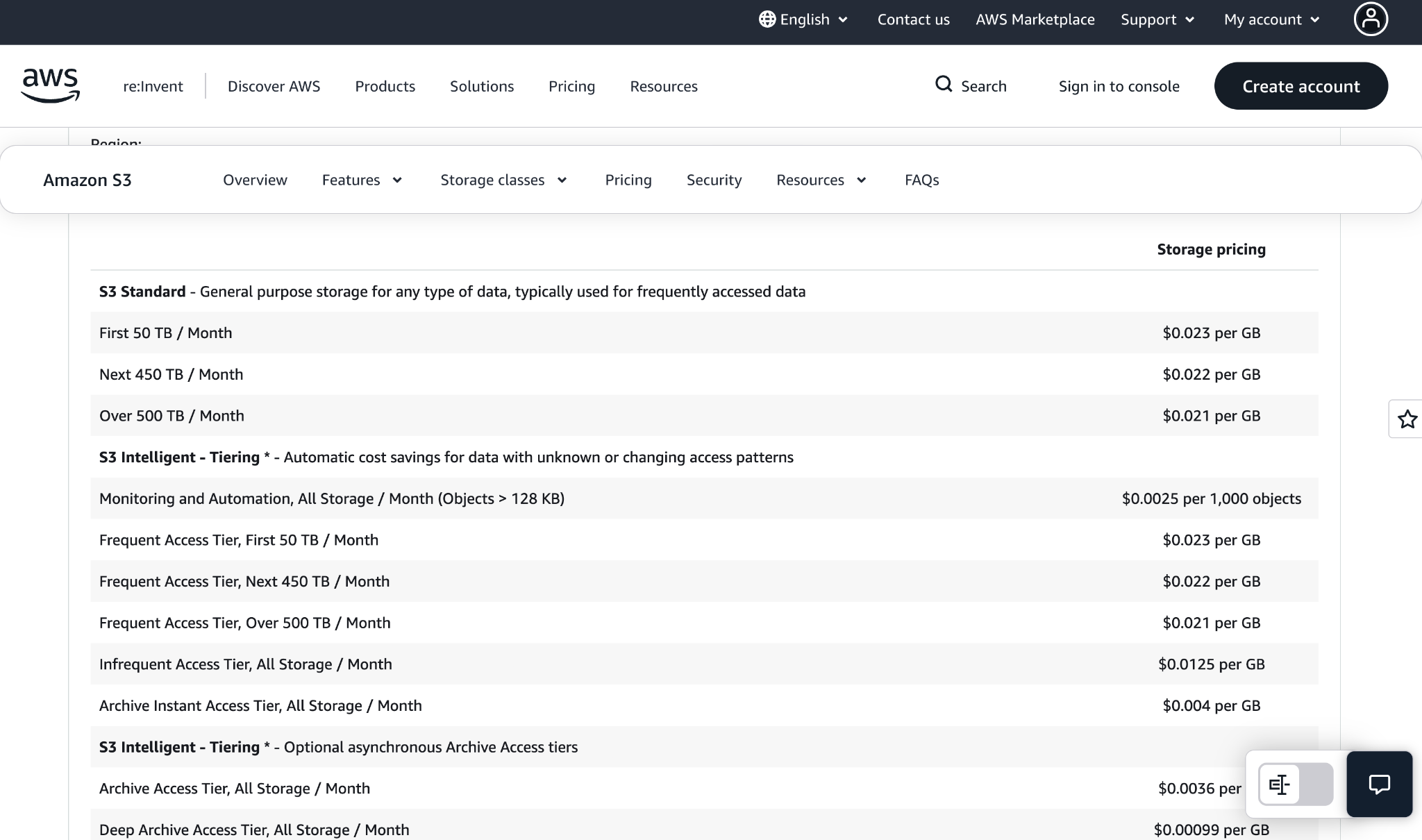This screenshot has width=1422, height=840.
Task: Select the Deep Archive Access Tier row
Action: coord(704,825)
